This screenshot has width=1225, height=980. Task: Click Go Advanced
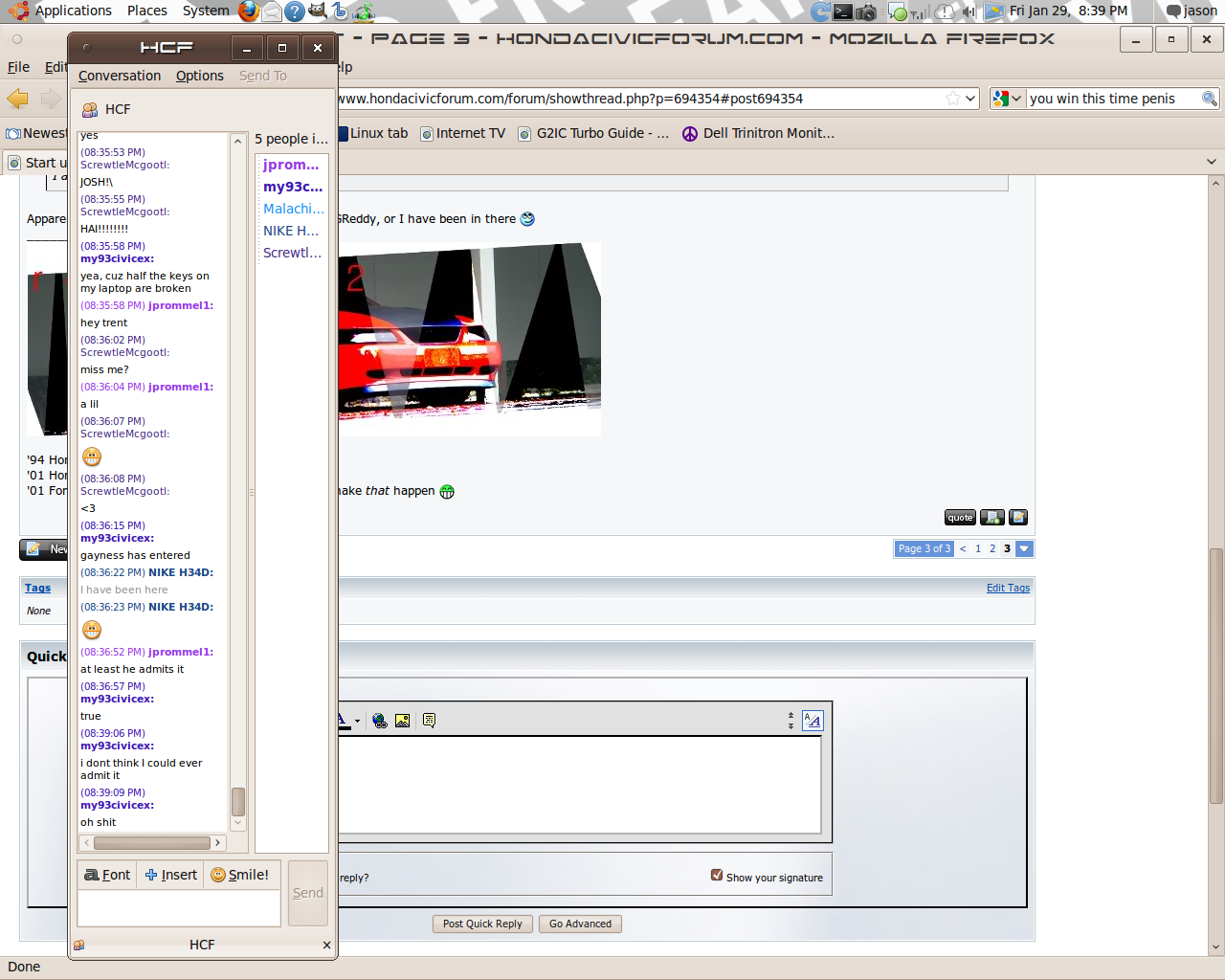[x=580, y=924]
